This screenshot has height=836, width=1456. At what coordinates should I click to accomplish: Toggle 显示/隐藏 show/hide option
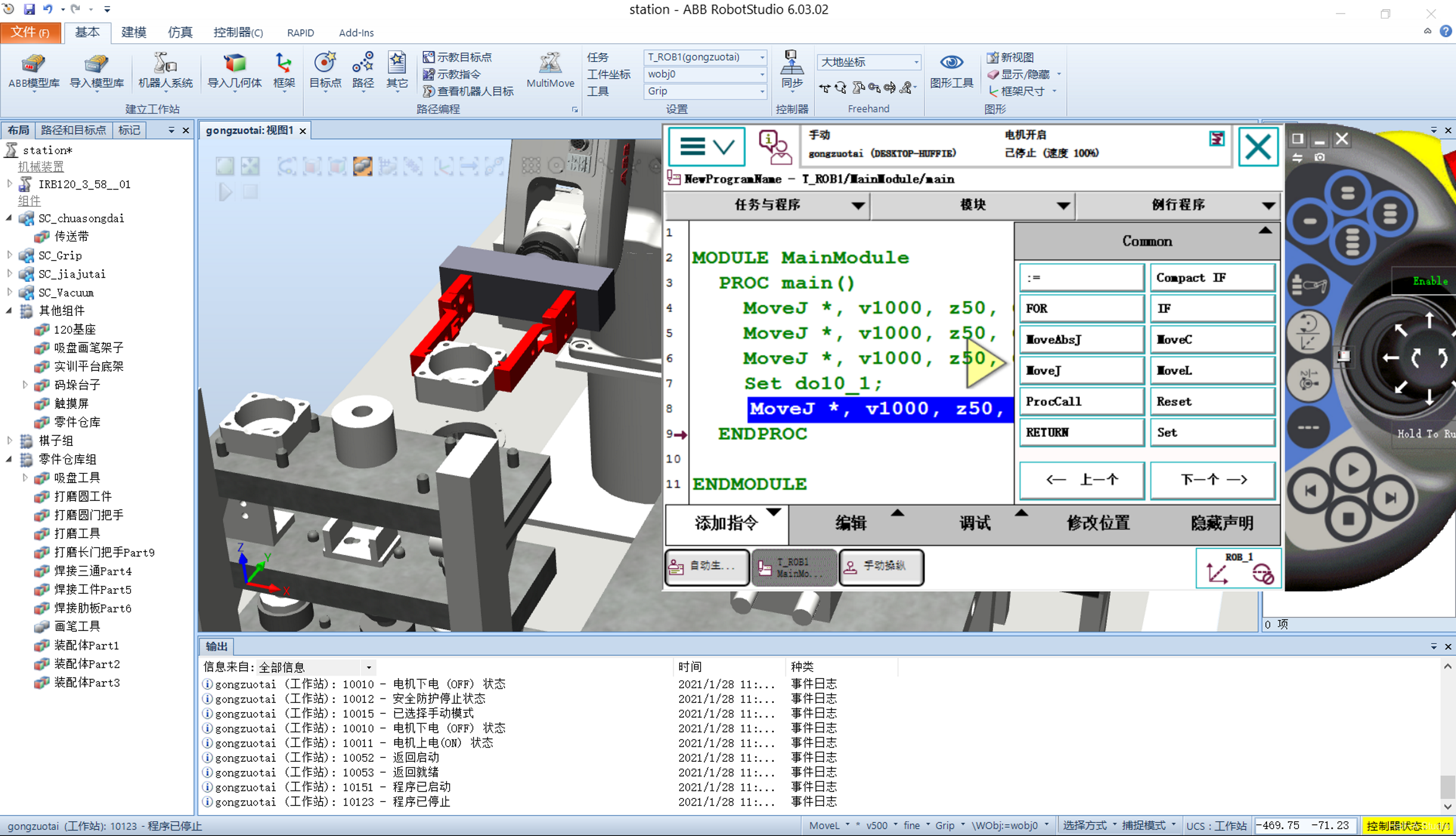[x=1024, y=74]
